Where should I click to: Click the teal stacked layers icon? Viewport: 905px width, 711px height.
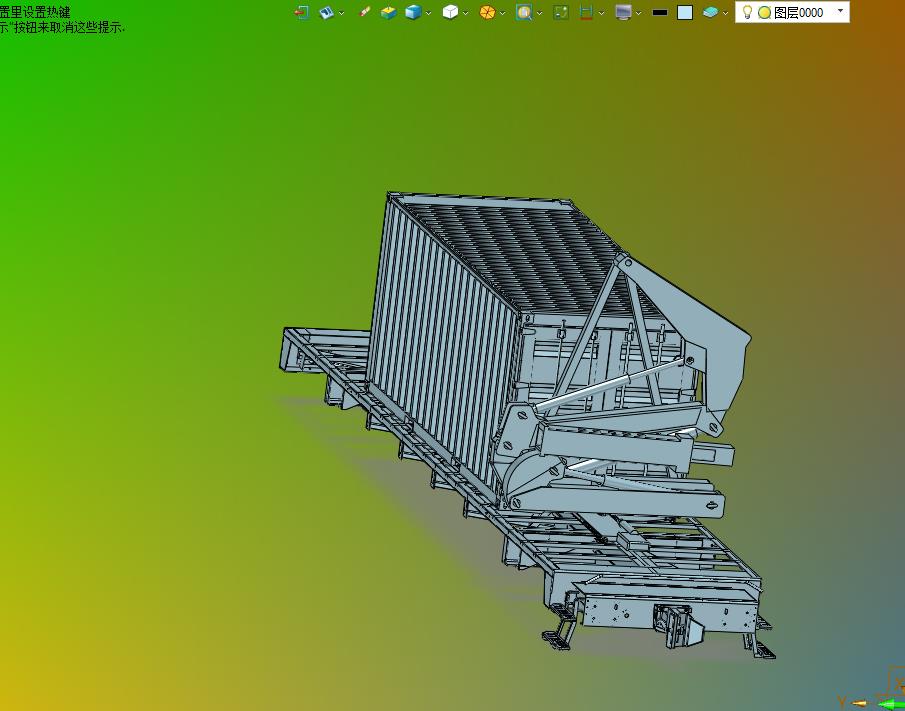pos(710,12)
